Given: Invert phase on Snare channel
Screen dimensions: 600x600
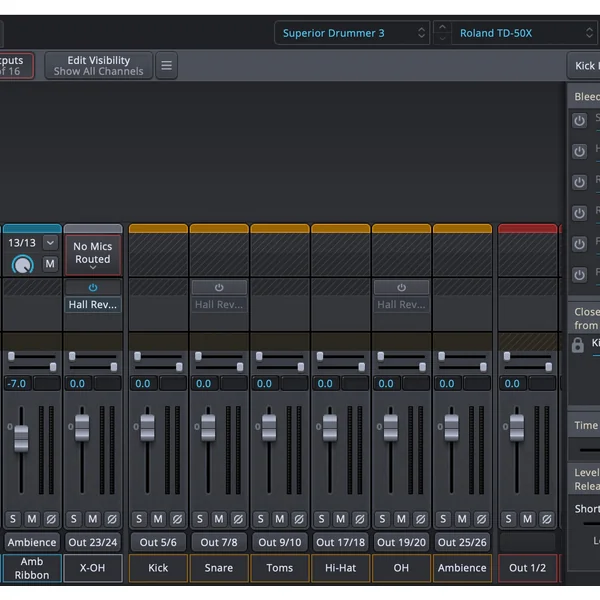Looking at the screenshot, I should click(x=238, y=519).
